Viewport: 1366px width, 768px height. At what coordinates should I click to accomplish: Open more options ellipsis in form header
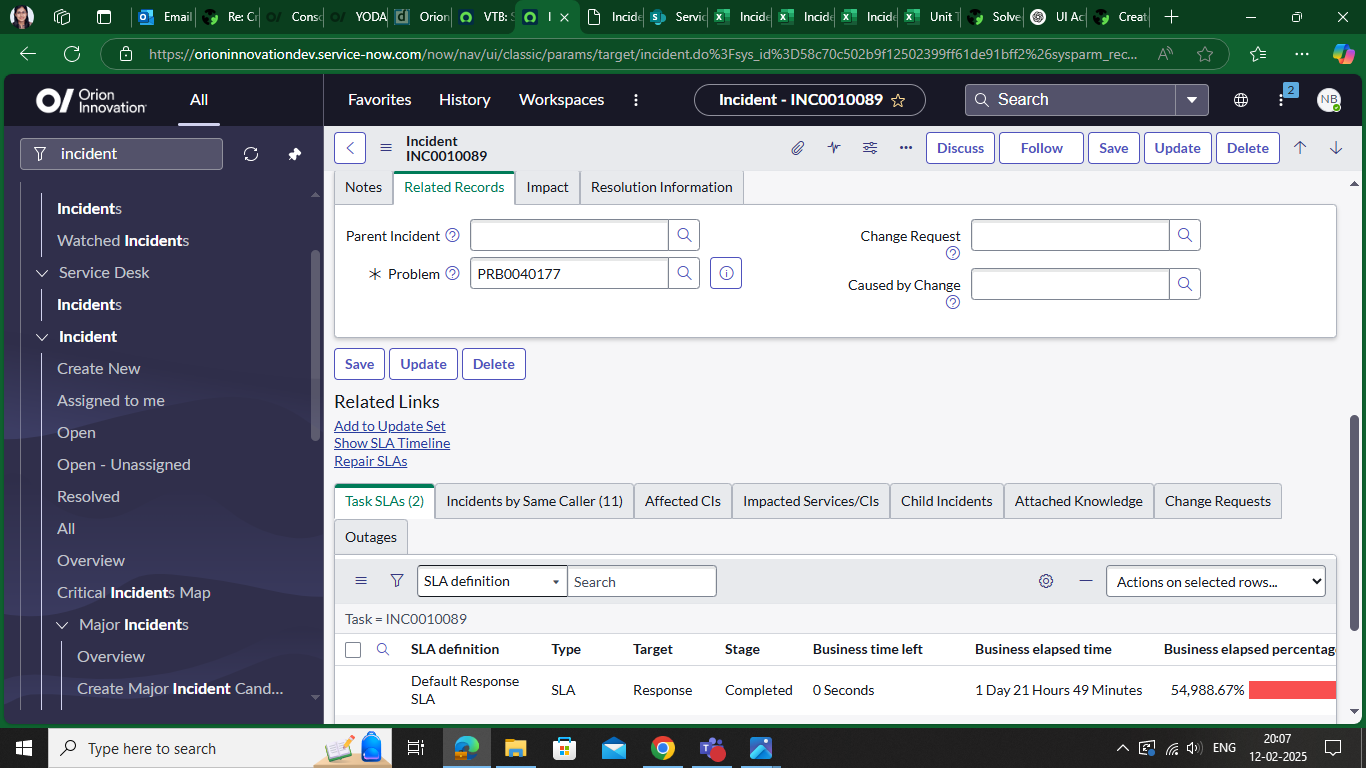(x=906, y=148)
